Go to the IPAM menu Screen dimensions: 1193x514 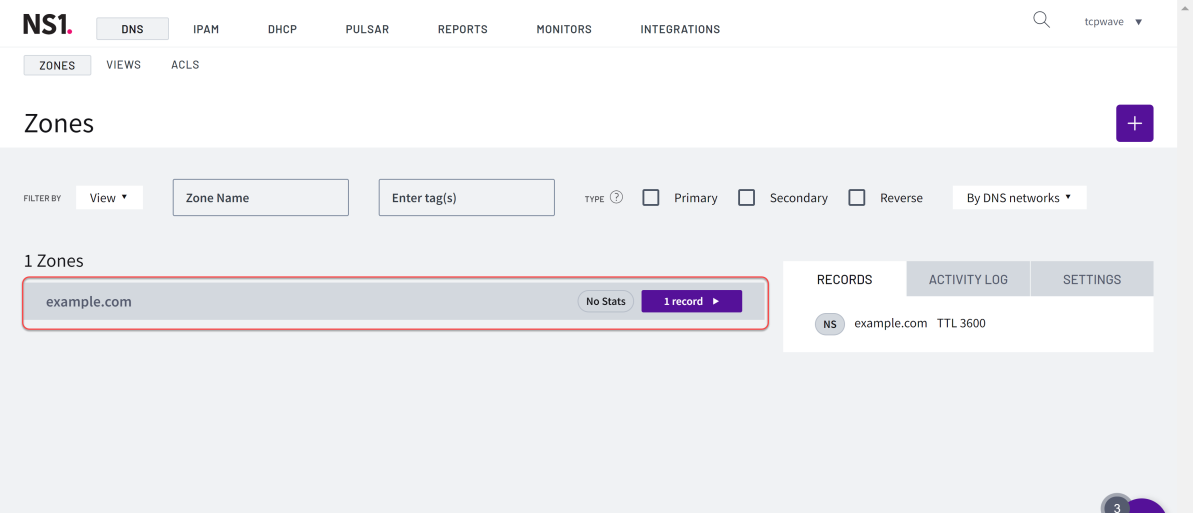point(206,29)
